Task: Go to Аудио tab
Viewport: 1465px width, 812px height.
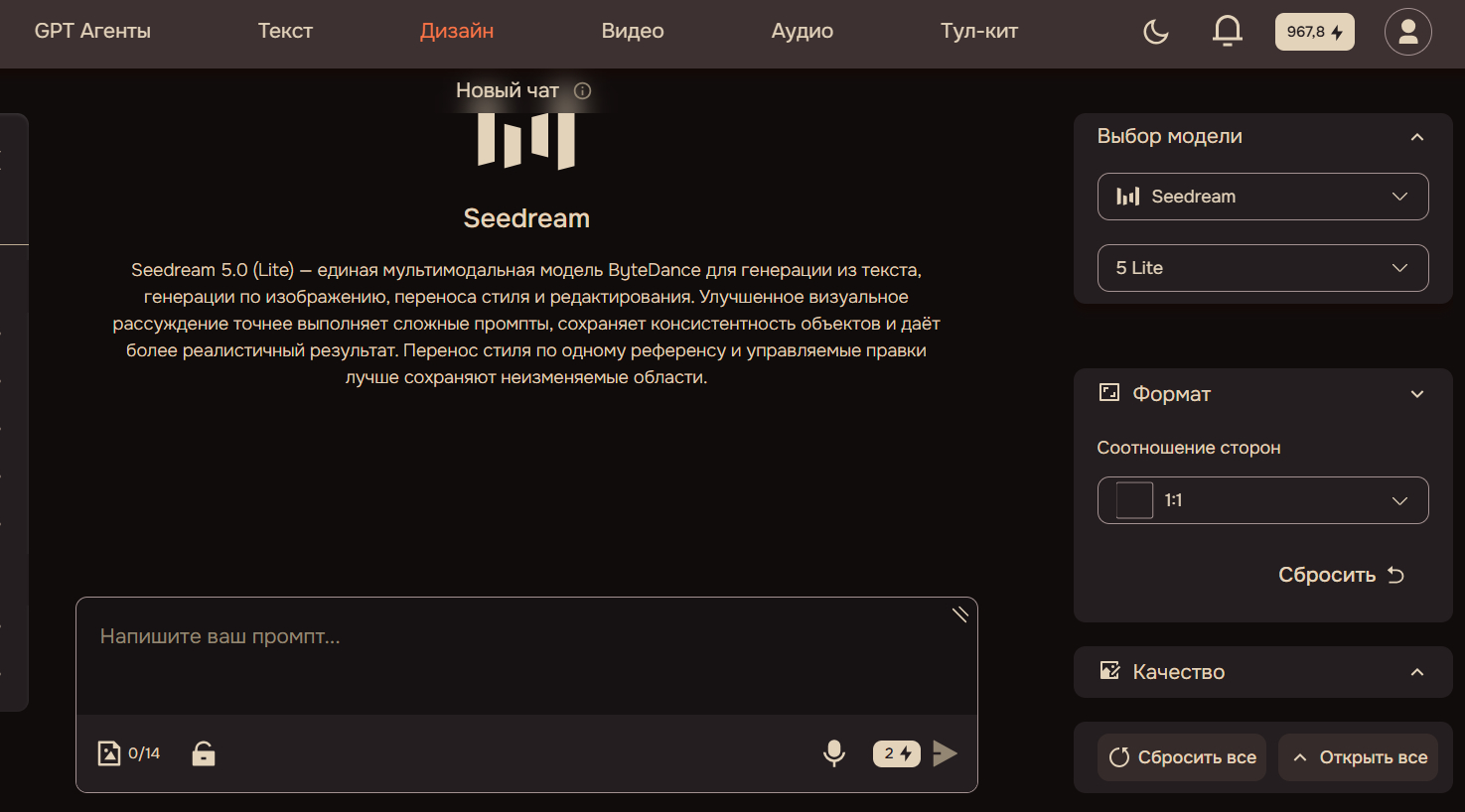Action: (803, 31)
